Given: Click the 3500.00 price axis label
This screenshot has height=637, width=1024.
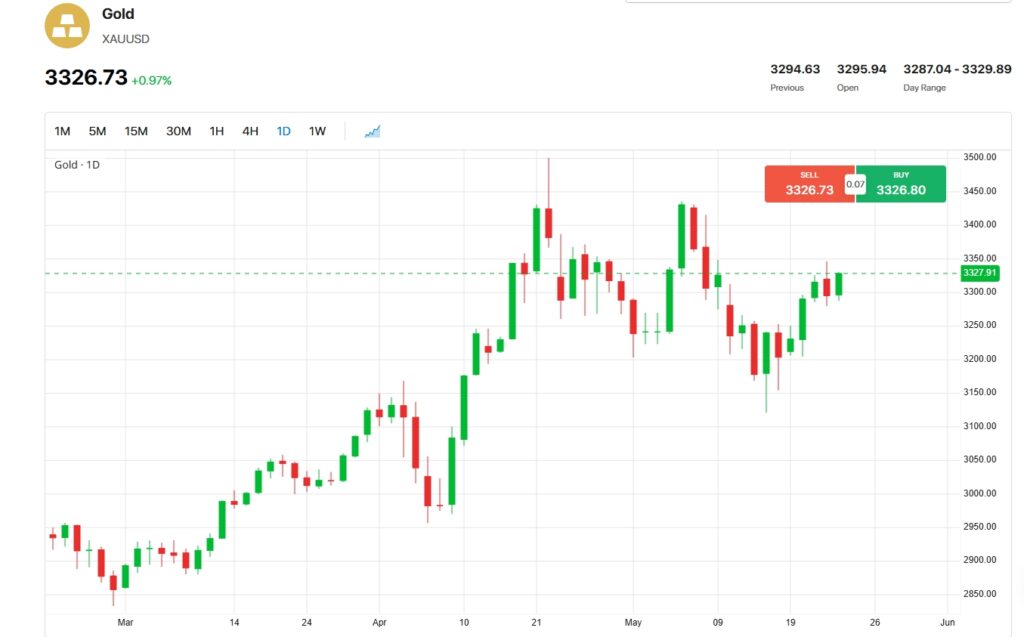Looking at the screenshot, I should click(979, 157).
